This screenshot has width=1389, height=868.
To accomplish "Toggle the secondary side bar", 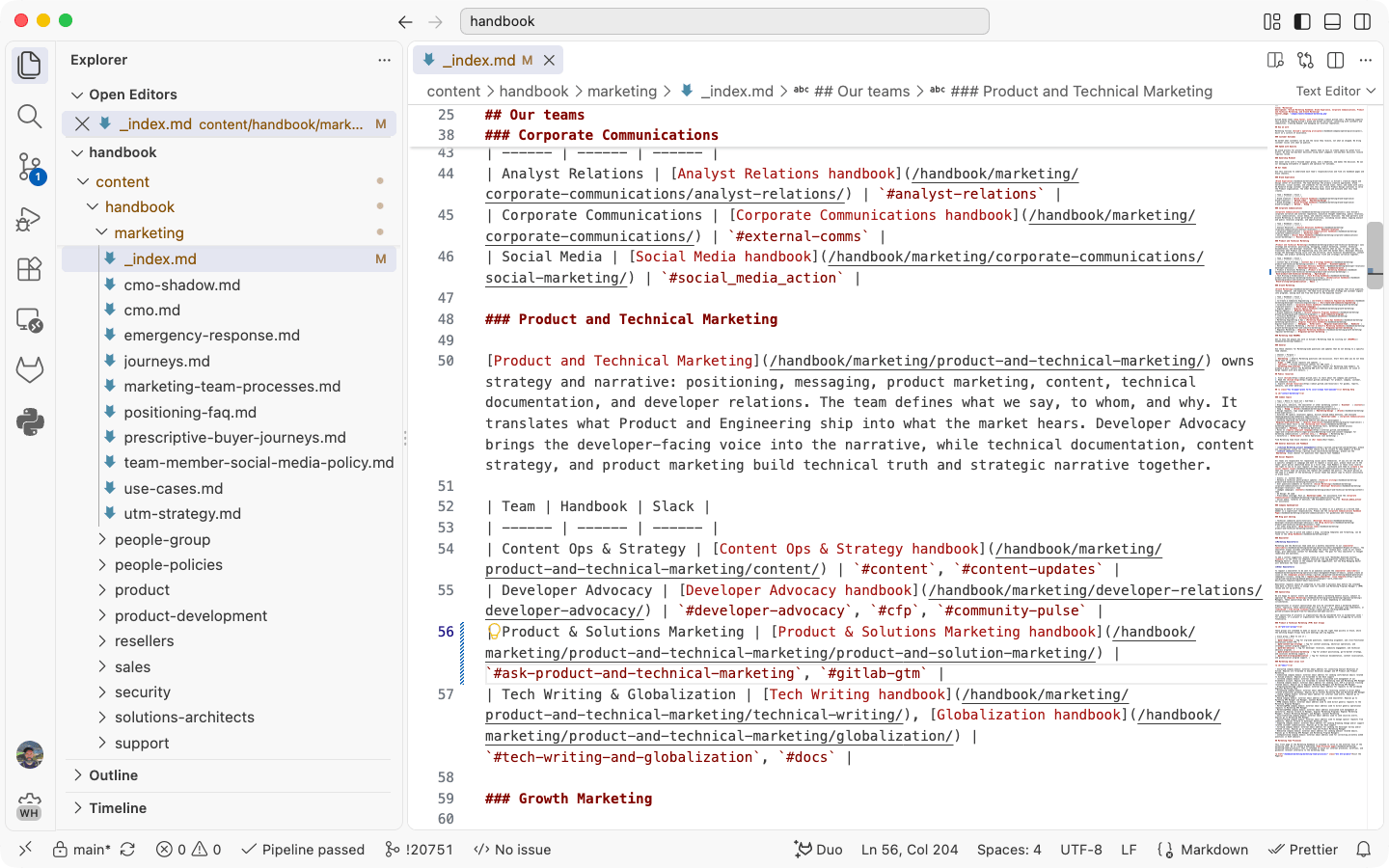I will coord(1362,21).
